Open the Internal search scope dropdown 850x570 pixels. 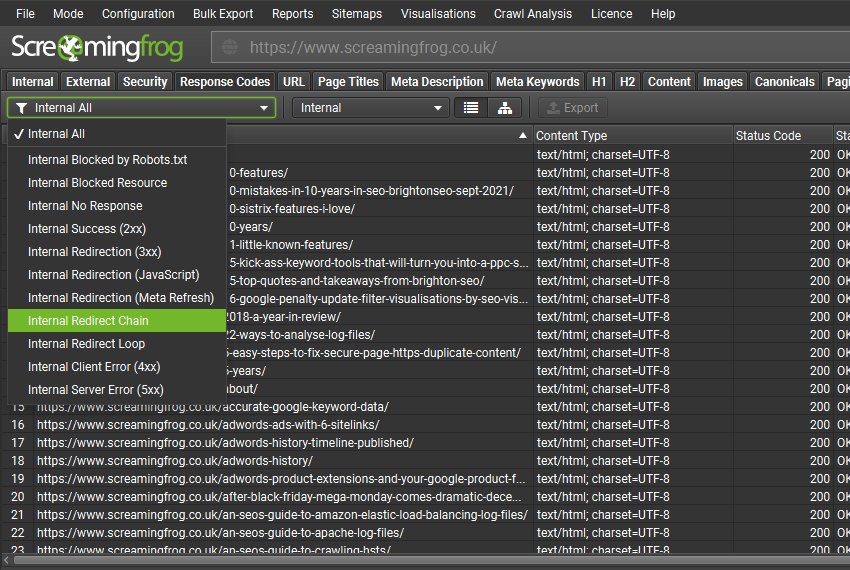click(x=371, y=108)
